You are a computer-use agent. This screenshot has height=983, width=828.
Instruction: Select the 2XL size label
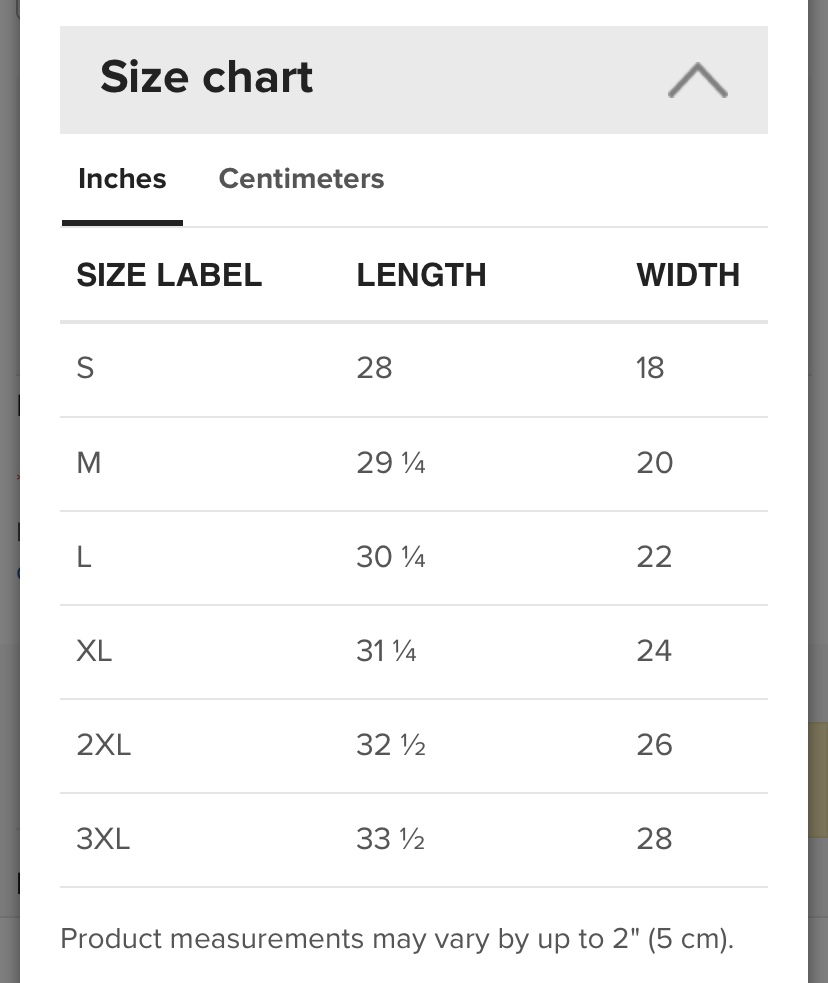coord(103,745)
